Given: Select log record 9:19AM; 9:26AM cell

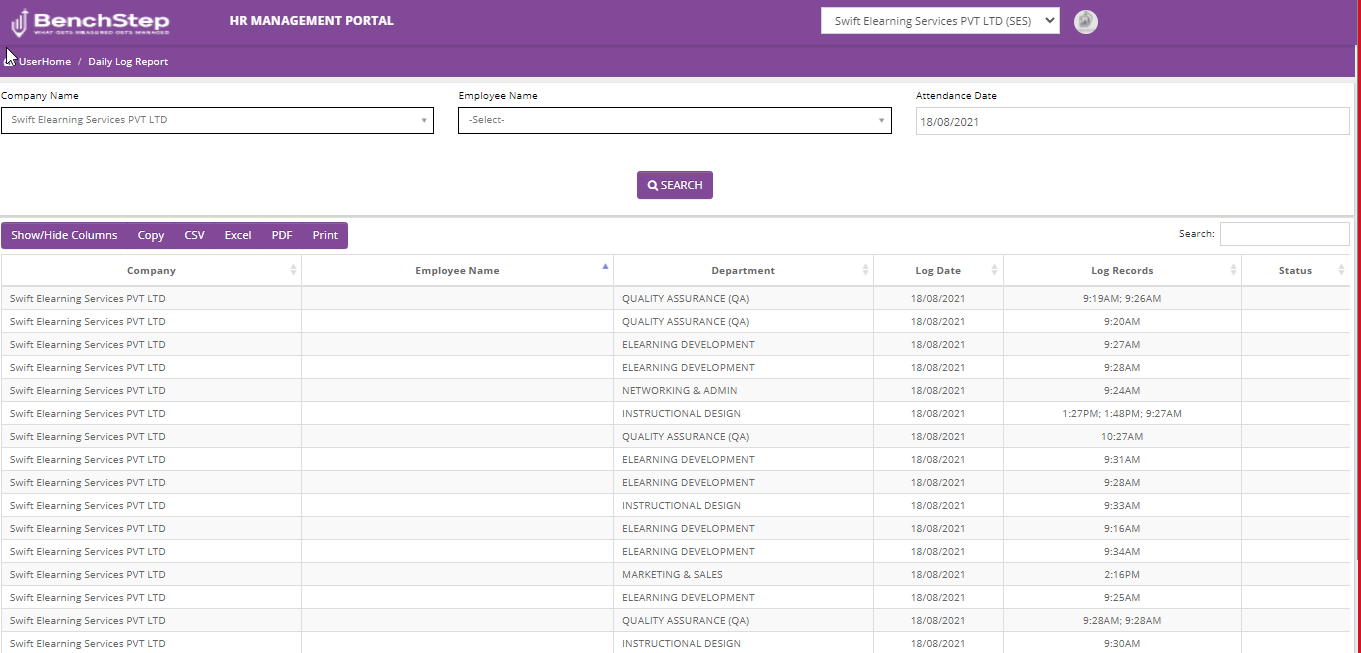Looking at the screenshot, I should 1122,298.
